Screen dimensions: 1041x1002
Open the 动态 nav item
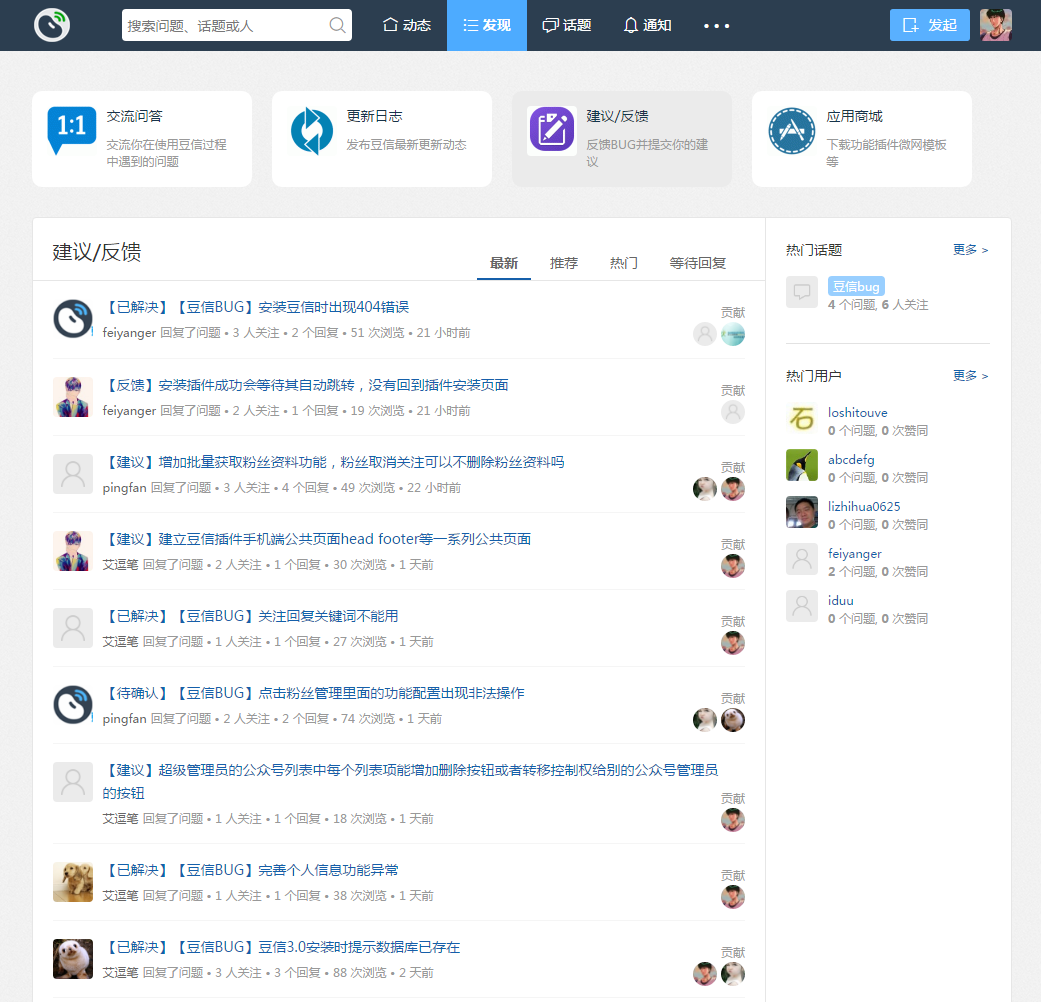coord(407,25)
